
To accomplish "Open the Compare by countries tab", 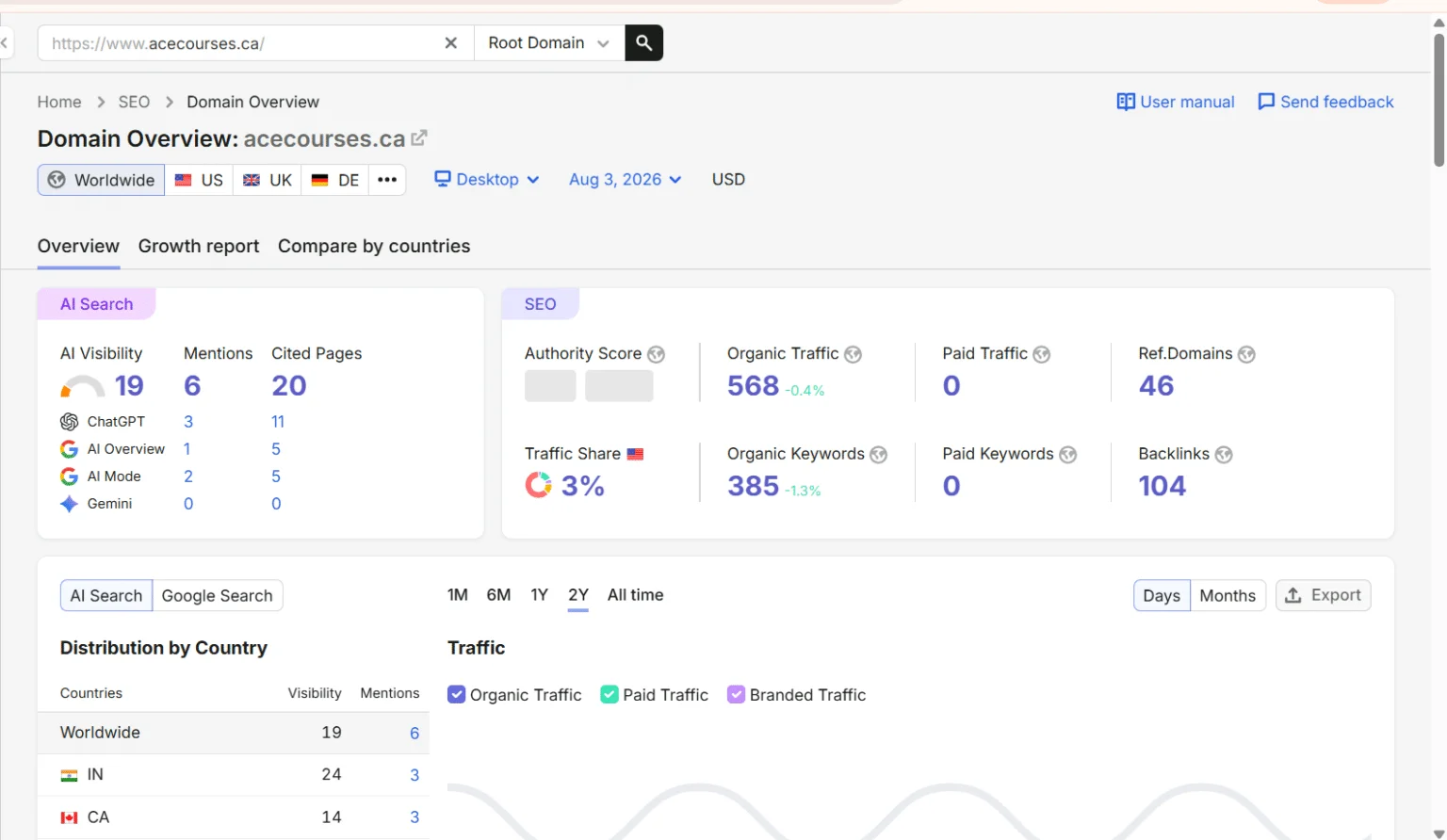I will pos(374,246).
